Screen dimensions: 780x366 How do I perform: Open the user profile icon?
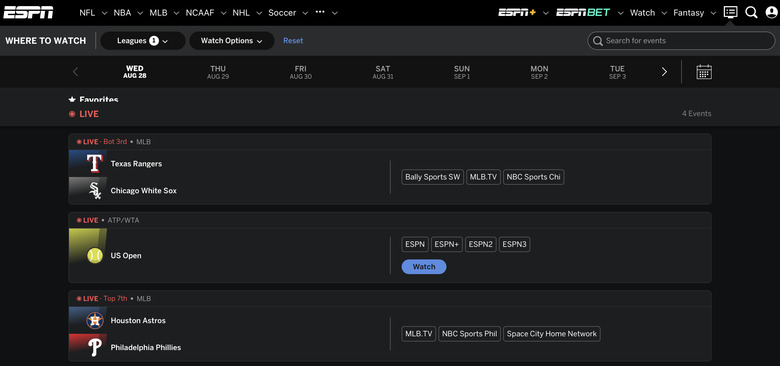772,12
